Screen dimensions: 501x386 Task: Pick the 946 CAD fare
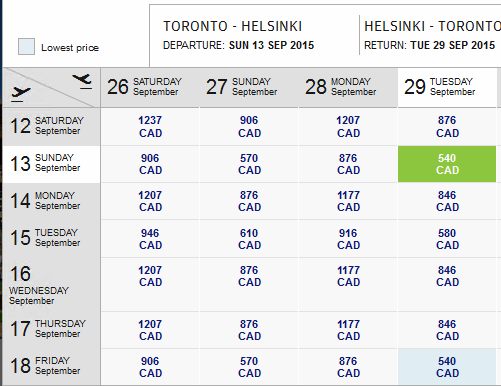(150, 239)
